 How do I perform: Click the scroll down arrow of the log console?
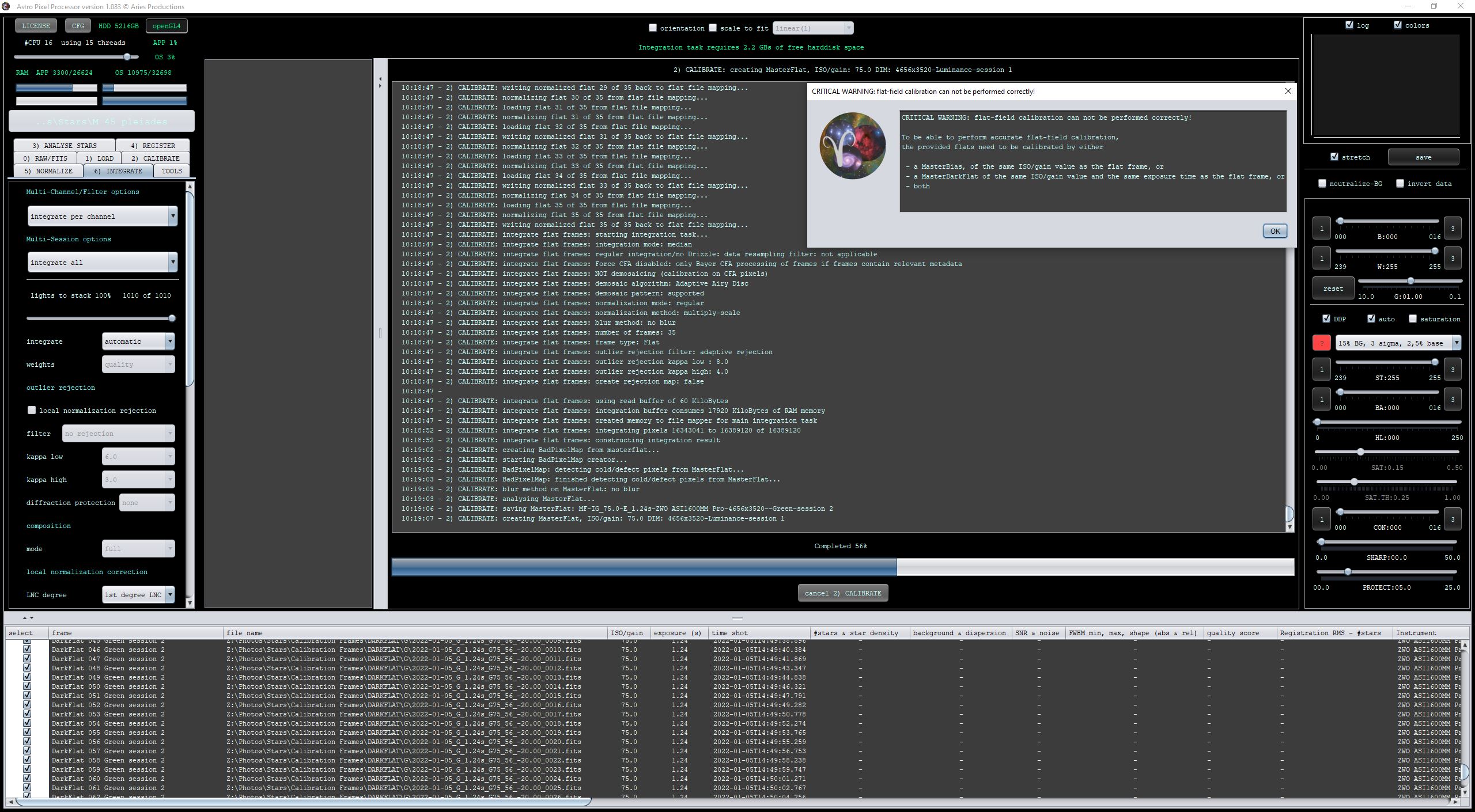click(1289, 527)
